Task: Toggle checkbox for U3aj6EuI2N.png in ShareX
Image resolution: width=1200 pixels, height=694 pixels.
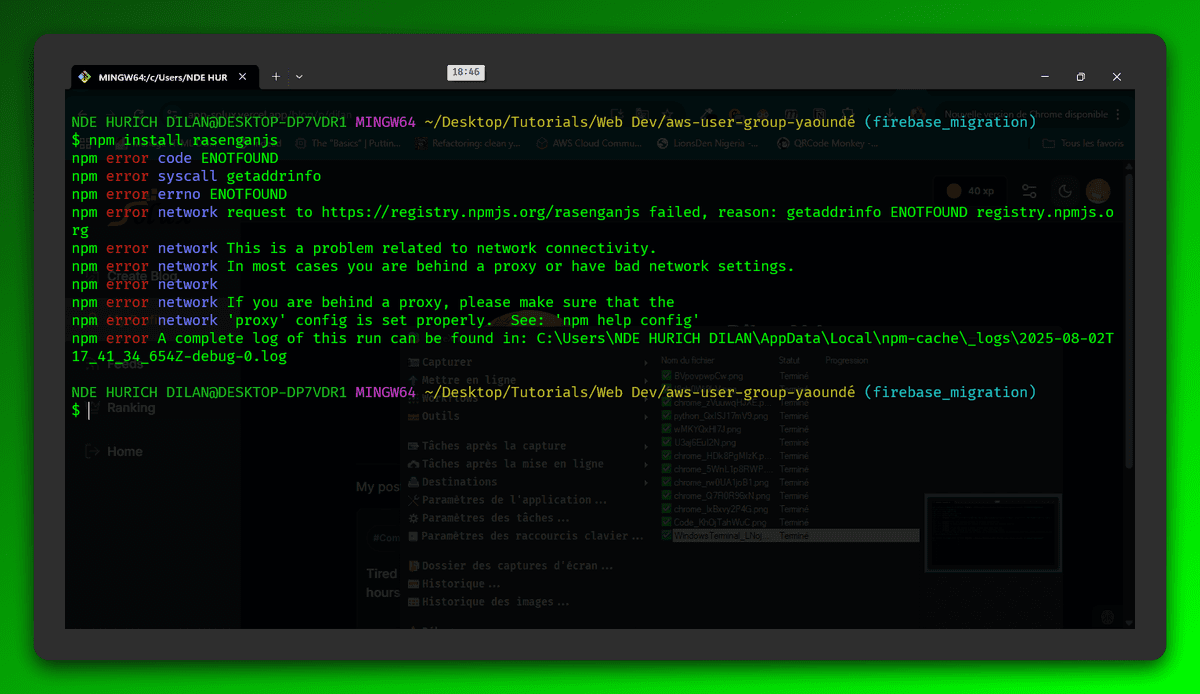Action: click(x=667, y=442)
